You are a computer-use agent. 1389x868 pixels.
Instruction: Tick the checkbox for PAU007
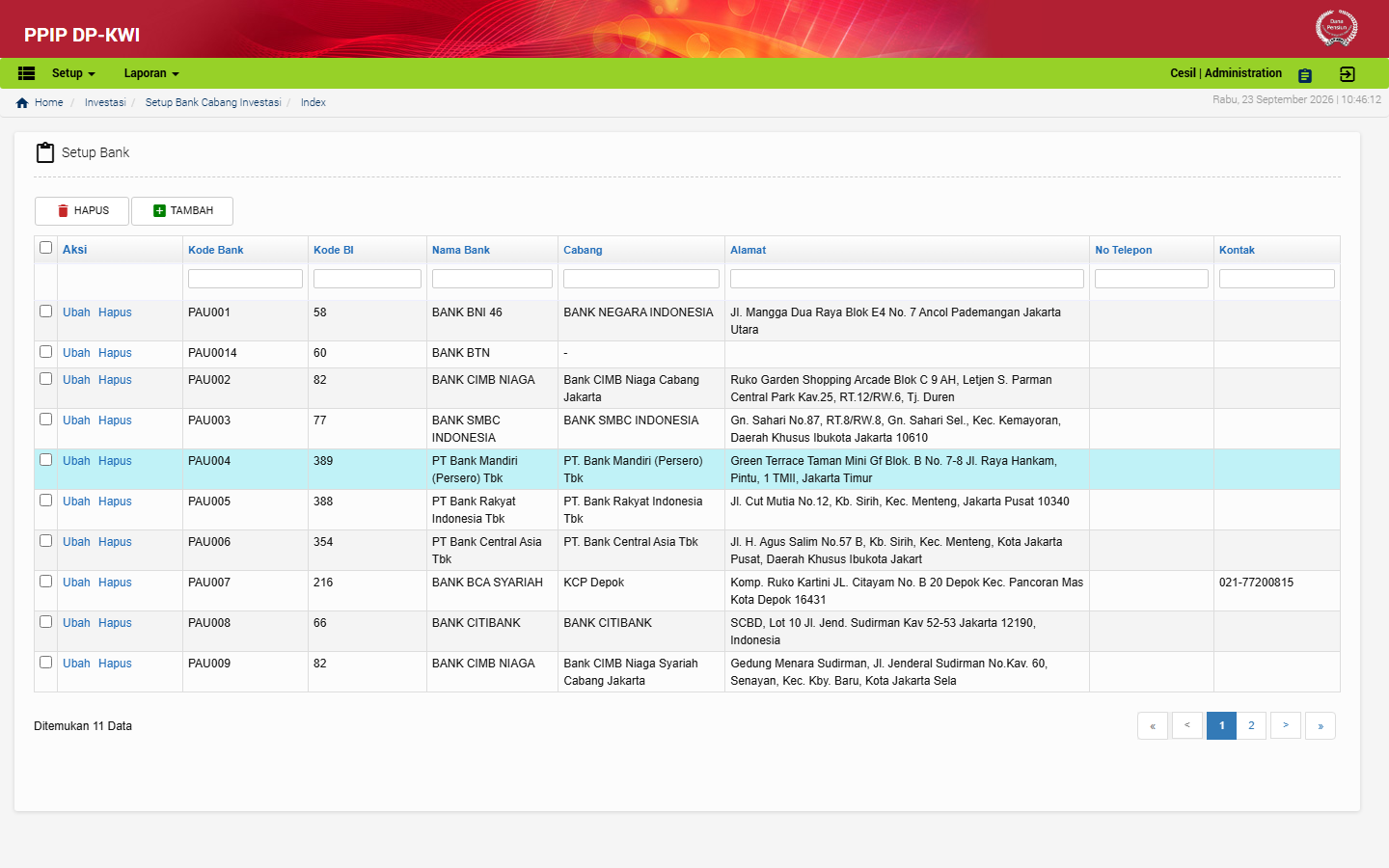[x=45, y=582]
